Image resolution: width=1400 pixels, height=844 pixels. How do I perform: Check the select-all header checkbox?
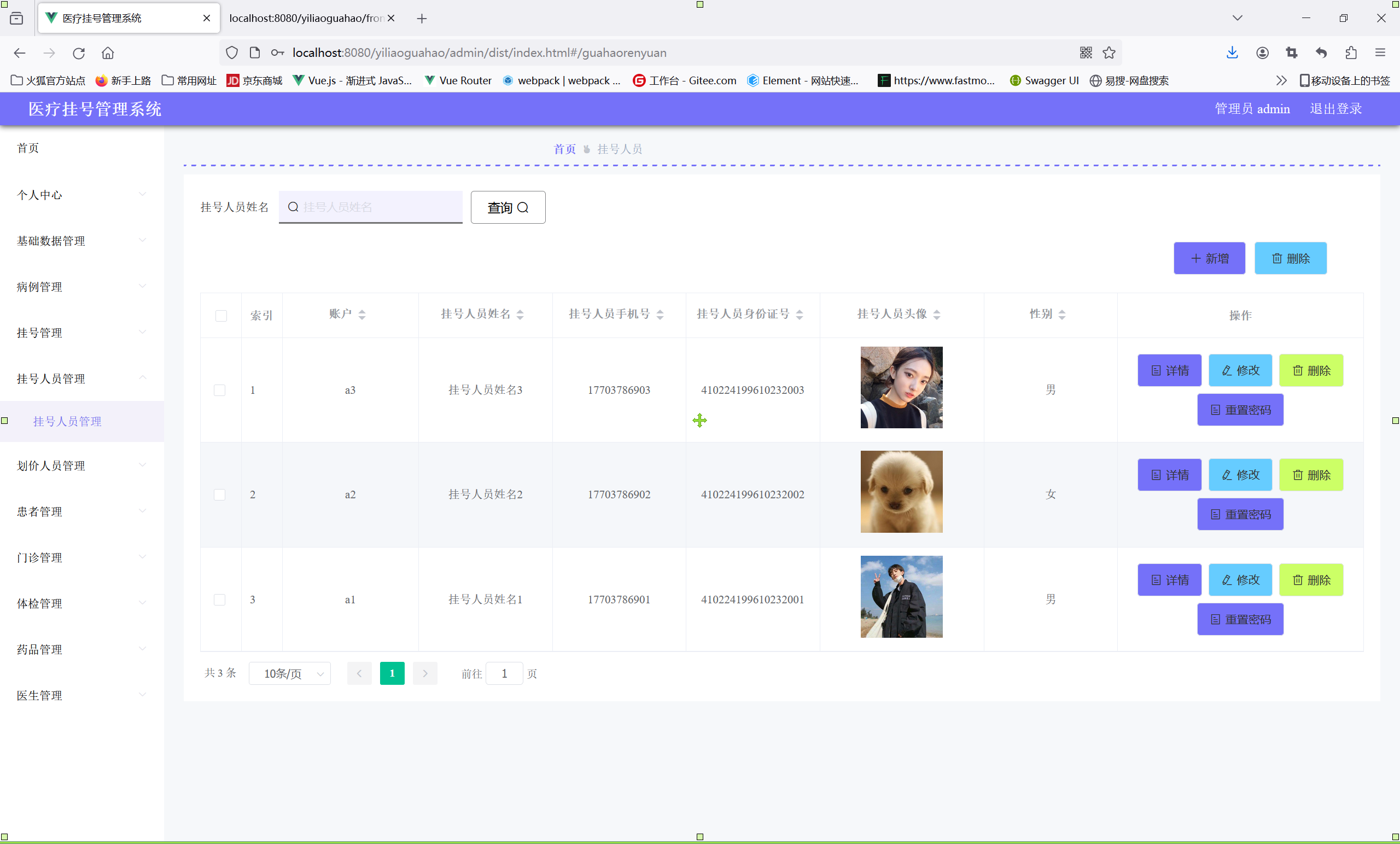point(221,316)
